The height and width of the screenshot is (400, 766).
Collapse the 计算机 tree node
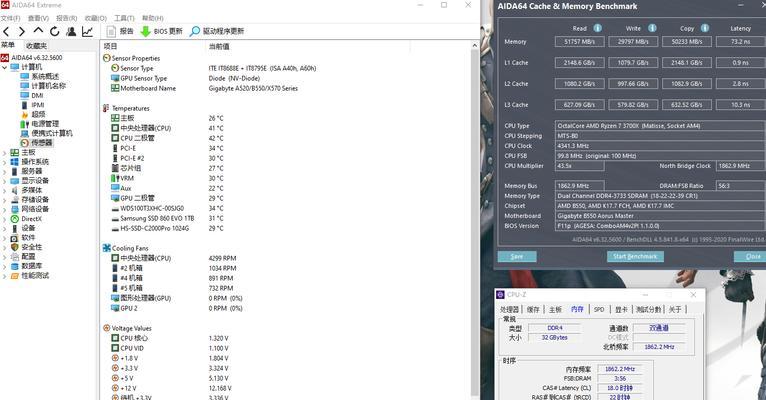coord(5,67)
